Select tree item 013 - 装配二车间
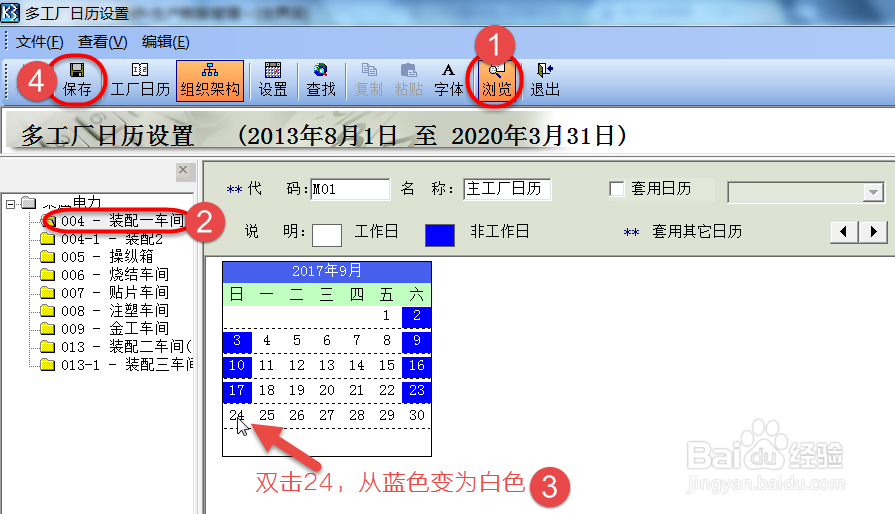This screenshot has height=514, width=895. pos(126,347)
